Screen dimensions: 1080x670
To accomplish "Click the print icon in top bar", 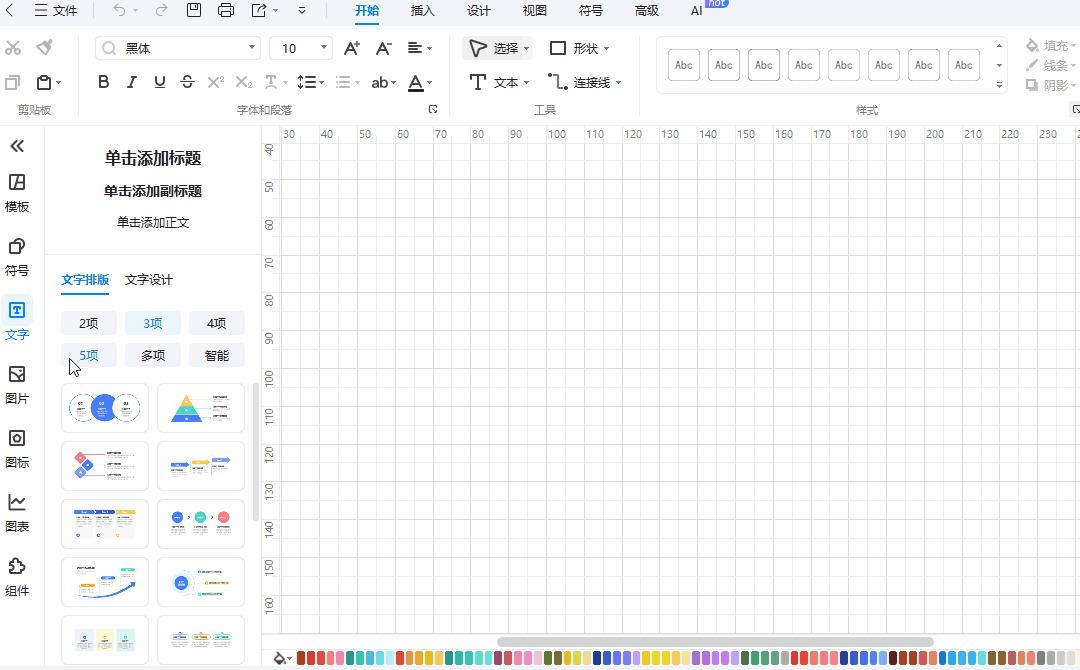I will pyautogui.click(x=226, y=11).
